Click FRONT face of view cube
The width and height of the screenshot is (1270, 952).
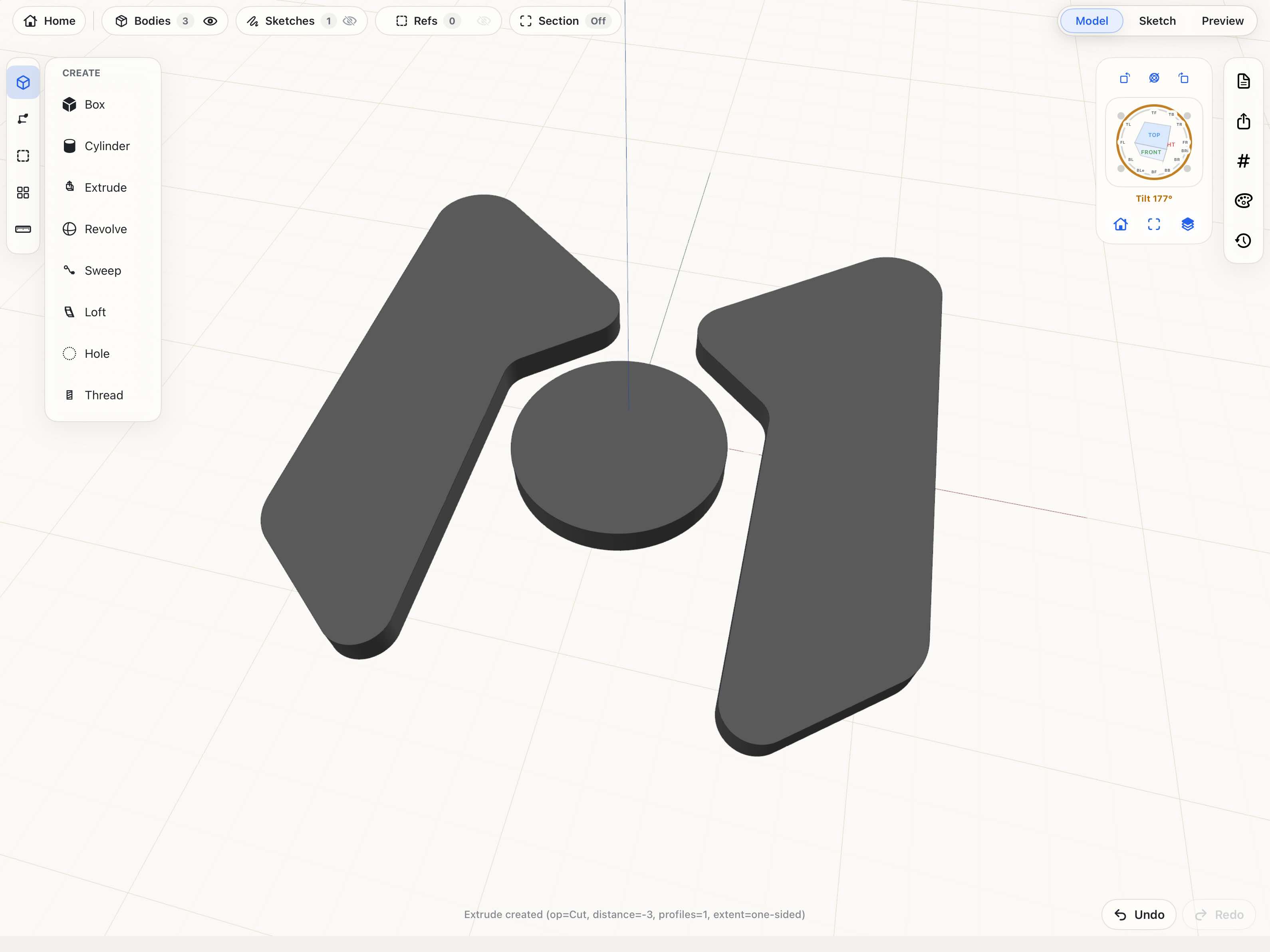click(x=1151, y=152)
